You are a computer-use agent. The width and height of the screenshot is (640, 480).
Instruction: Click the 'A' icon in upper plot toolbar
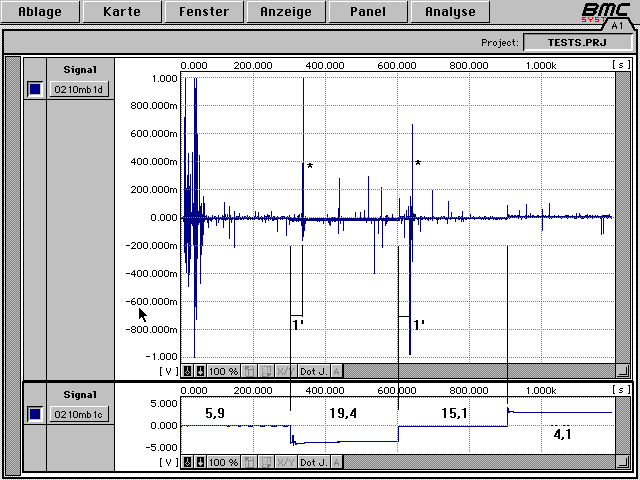(x=337, y=371)
